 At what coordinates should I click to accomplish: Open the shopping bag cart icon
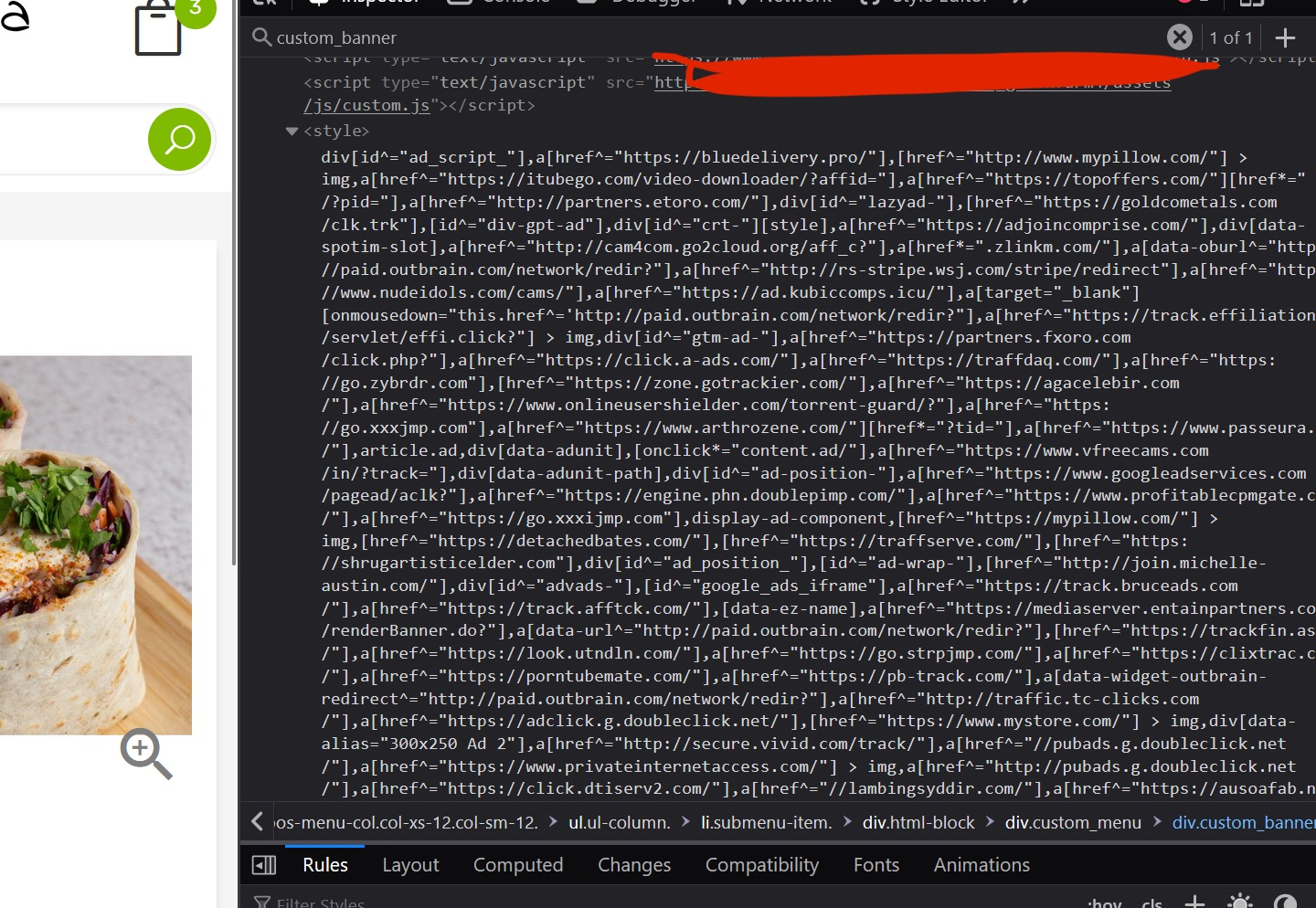pyautogui.click(x=158, y=28)
